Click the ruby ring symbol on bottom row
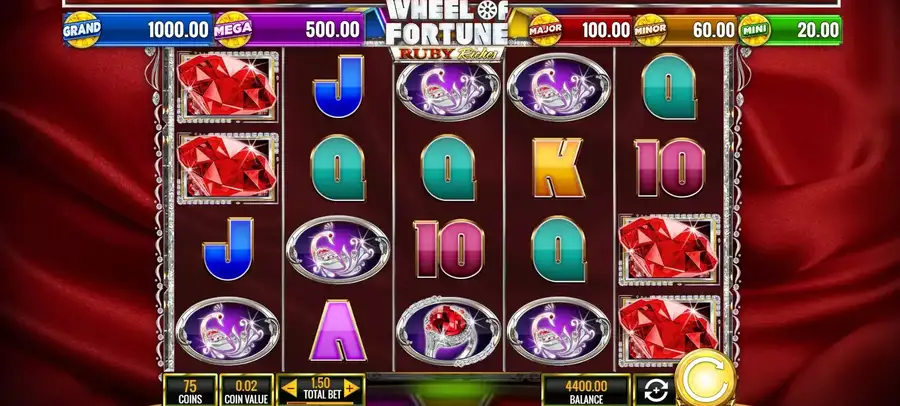The width and height of the screenshot is (900, 406). (x=449, y=331)
